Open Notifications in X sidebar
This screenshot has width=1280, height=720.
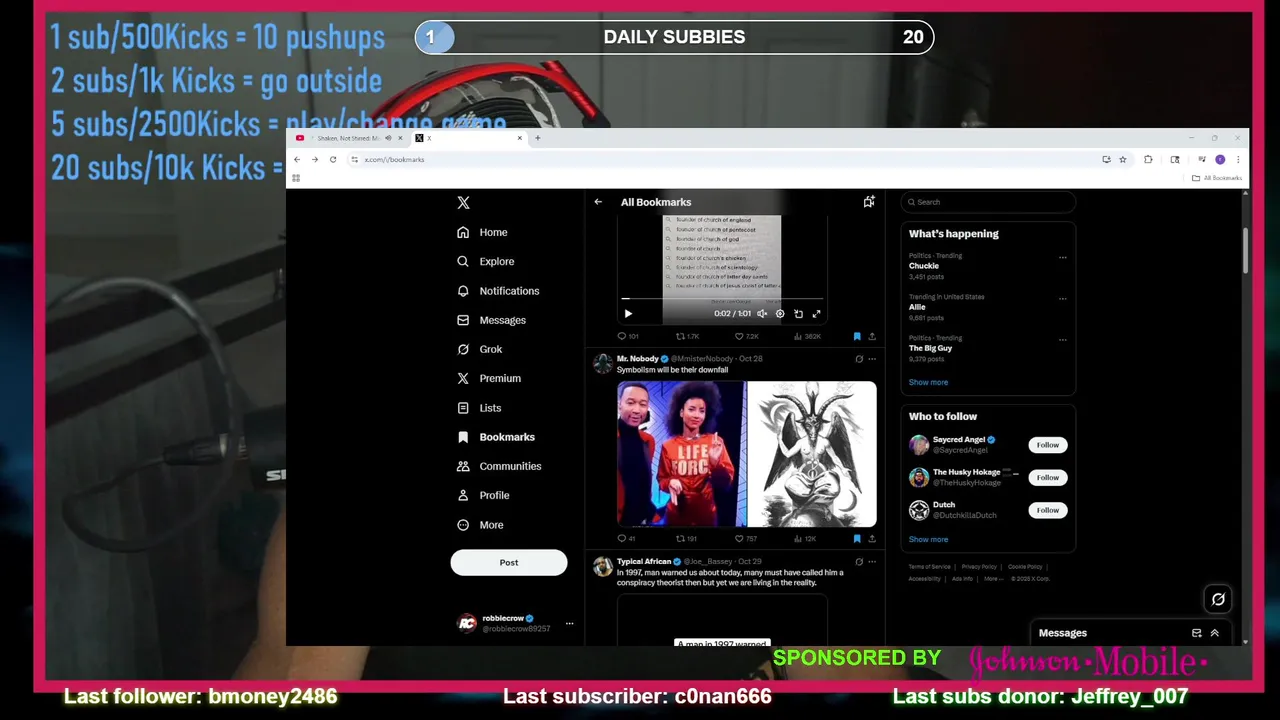[497, 291]
